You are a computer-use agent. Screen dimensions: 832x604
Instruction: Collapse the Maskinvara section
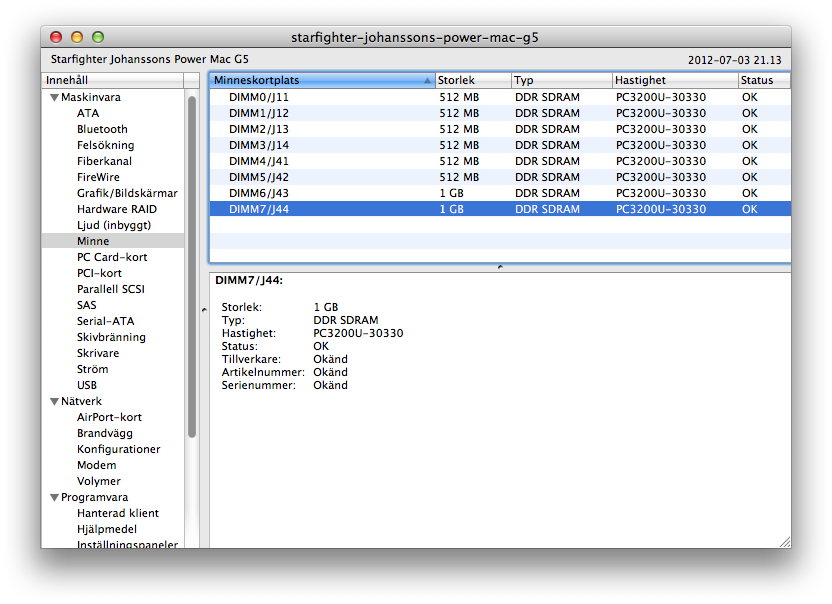(54, 98)
